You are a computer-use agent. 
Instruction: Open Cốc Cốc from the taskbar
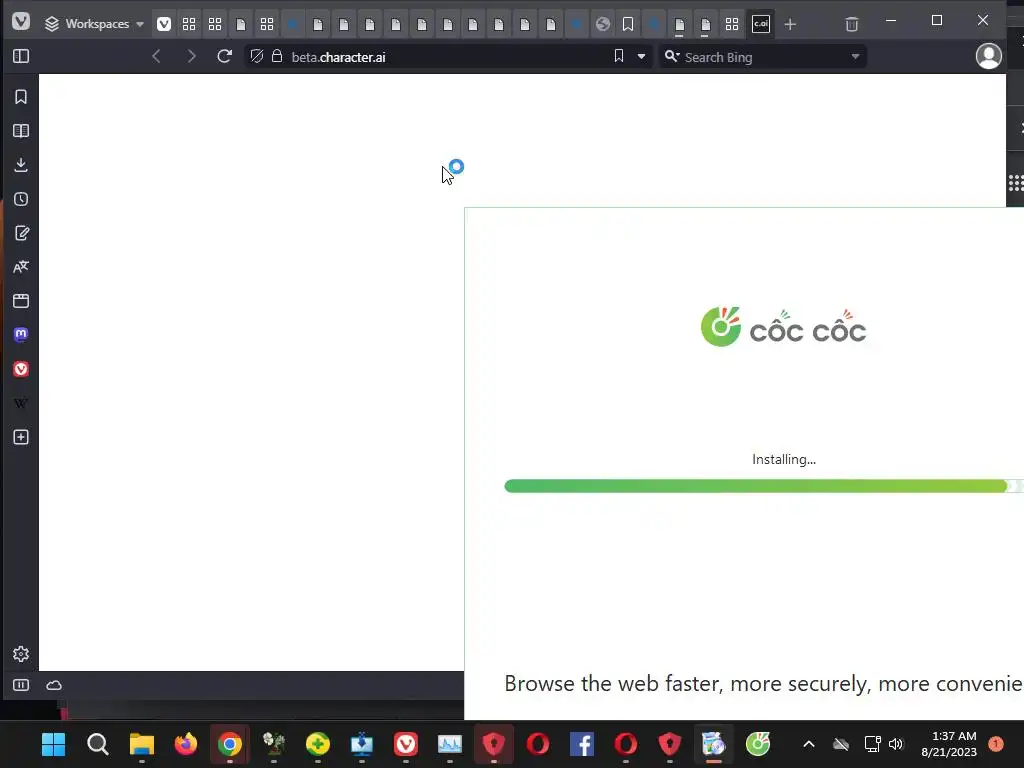pyautogui.click(x=758, y=744)
